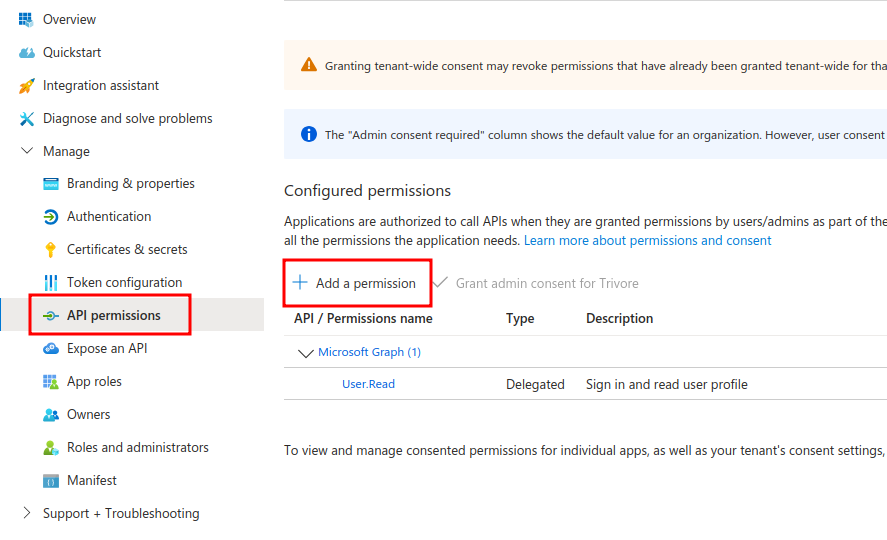Viewport: 887px width, 540px height.
Task: Click the Expose an API cloud icon
Action: coord(50,349)
